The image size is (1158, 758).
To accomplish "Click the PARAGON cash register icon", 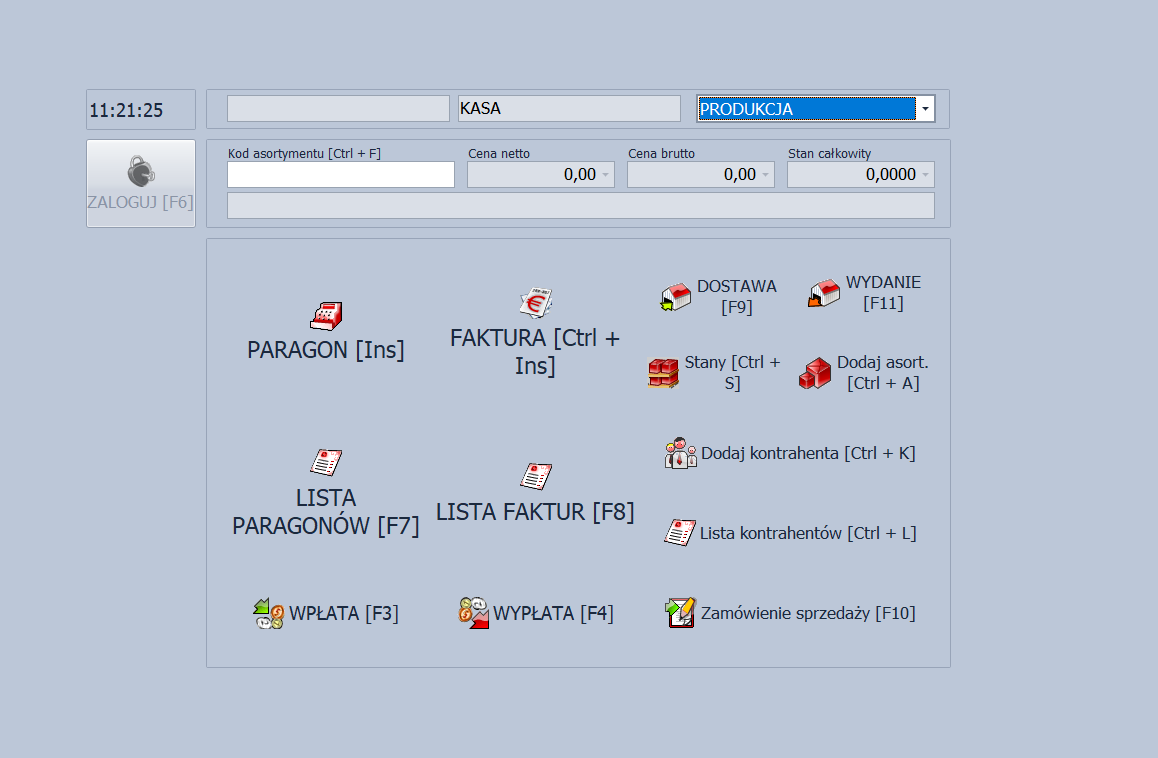I will pos(326,315).
